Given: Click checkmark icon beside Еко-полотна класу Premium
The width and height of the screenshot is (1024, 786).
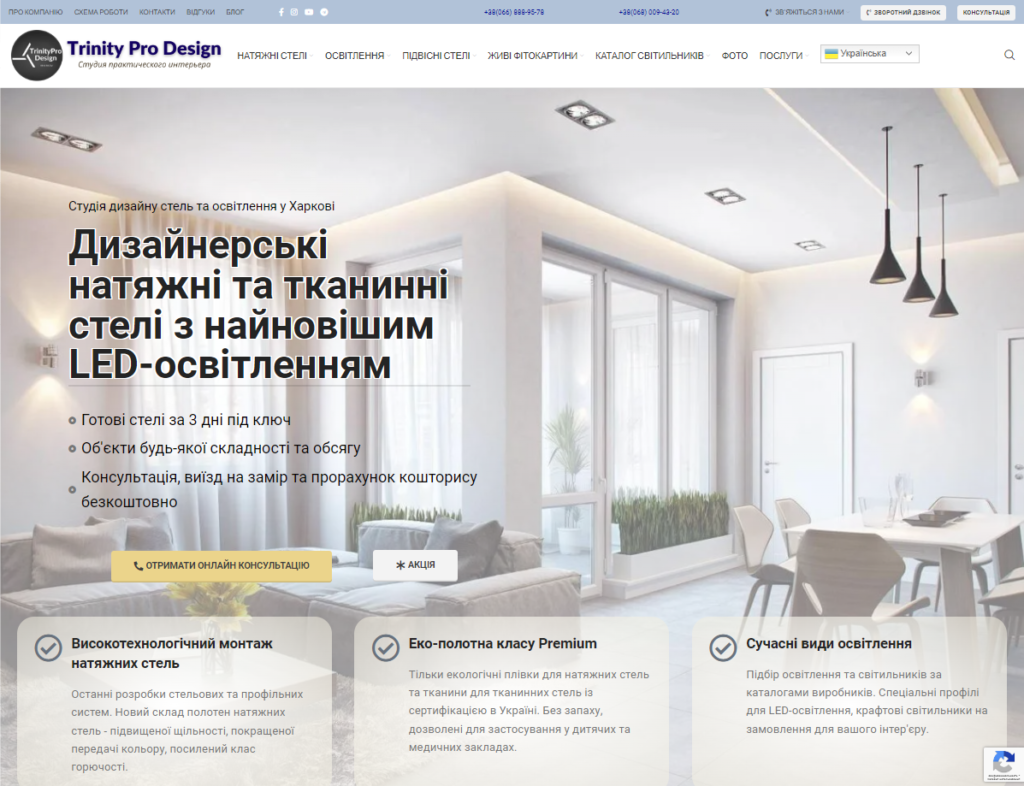Looking at the screenshot, I should [x=386, y=648].
